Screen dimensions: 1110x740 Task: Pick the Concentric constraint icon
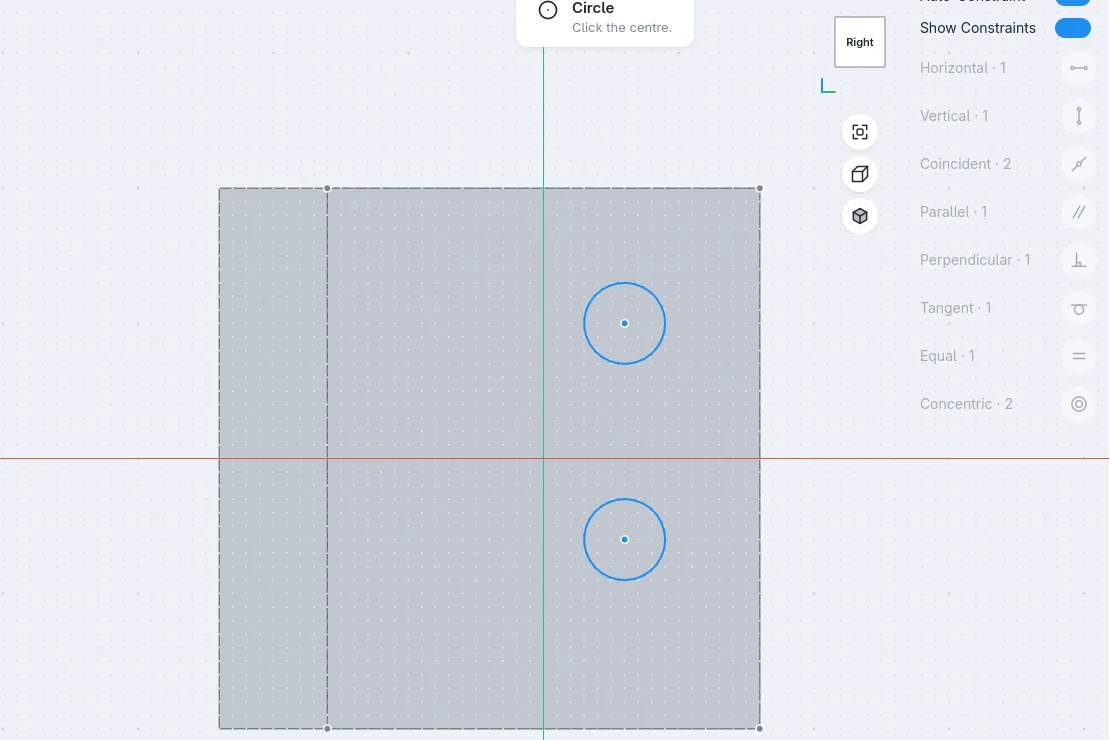pos(1078,404)
